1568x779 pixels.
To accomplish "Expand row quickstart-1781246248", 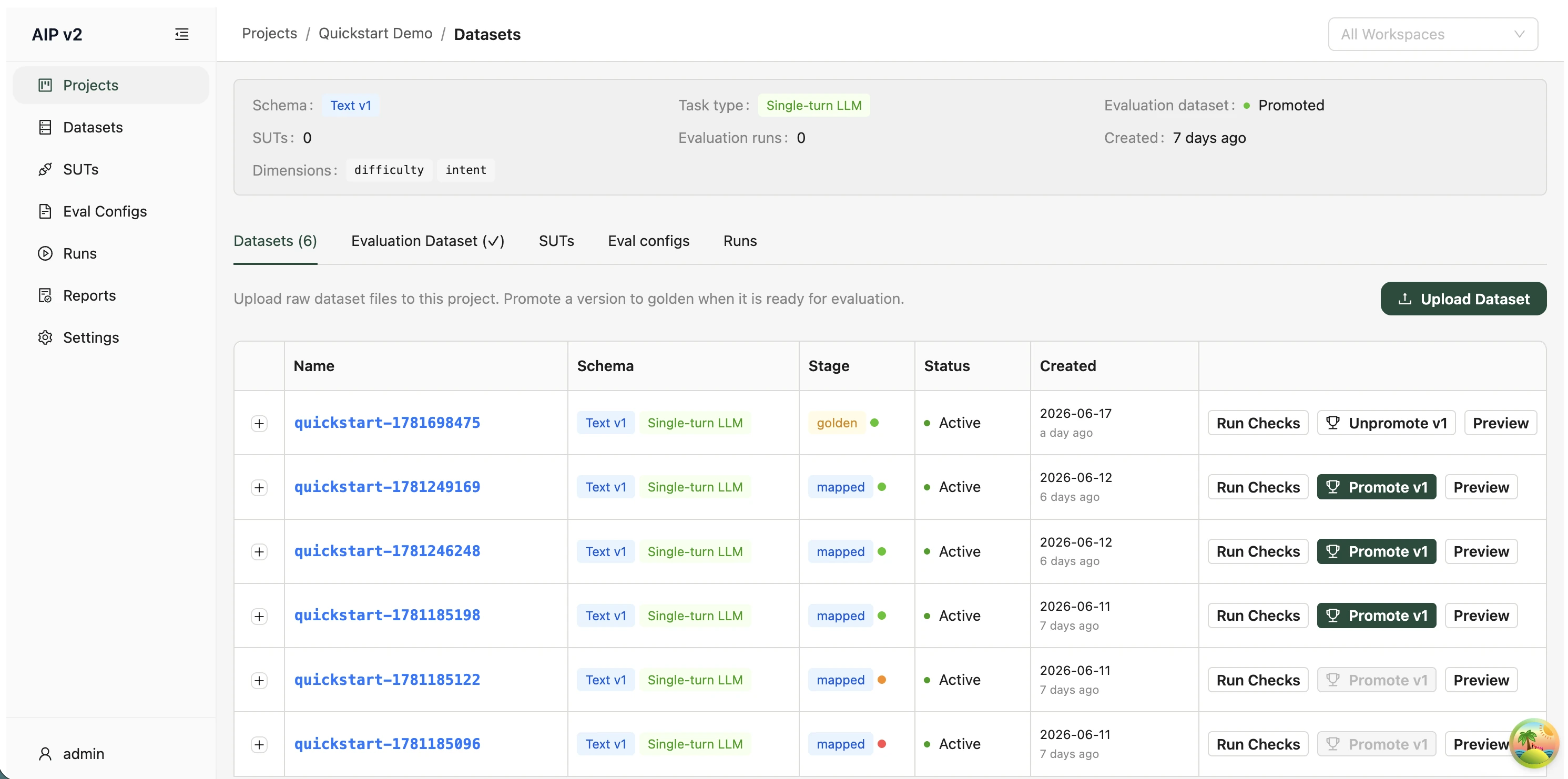I will coord(259,551).
